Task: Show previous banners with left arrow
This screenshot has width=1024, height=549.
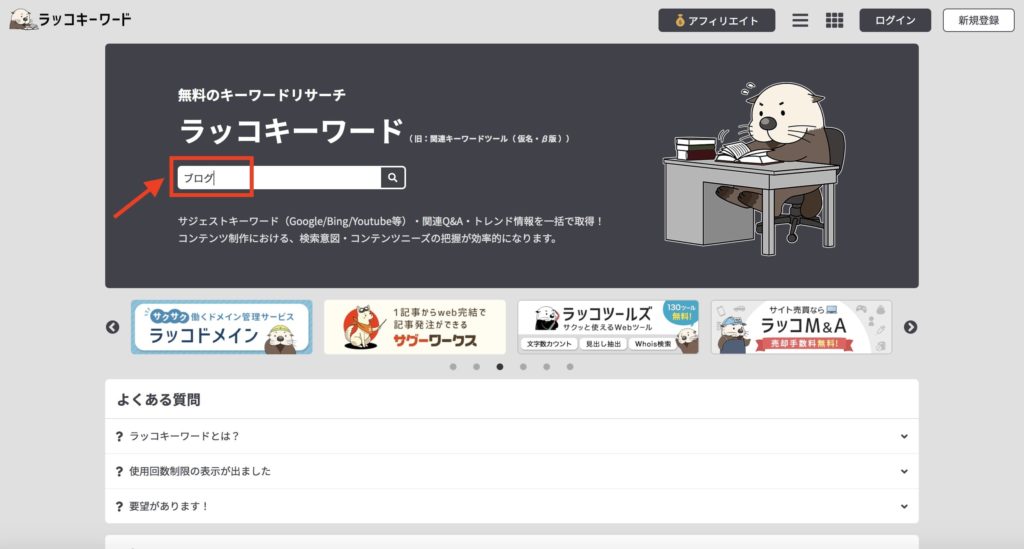Action: pos(112,327)
